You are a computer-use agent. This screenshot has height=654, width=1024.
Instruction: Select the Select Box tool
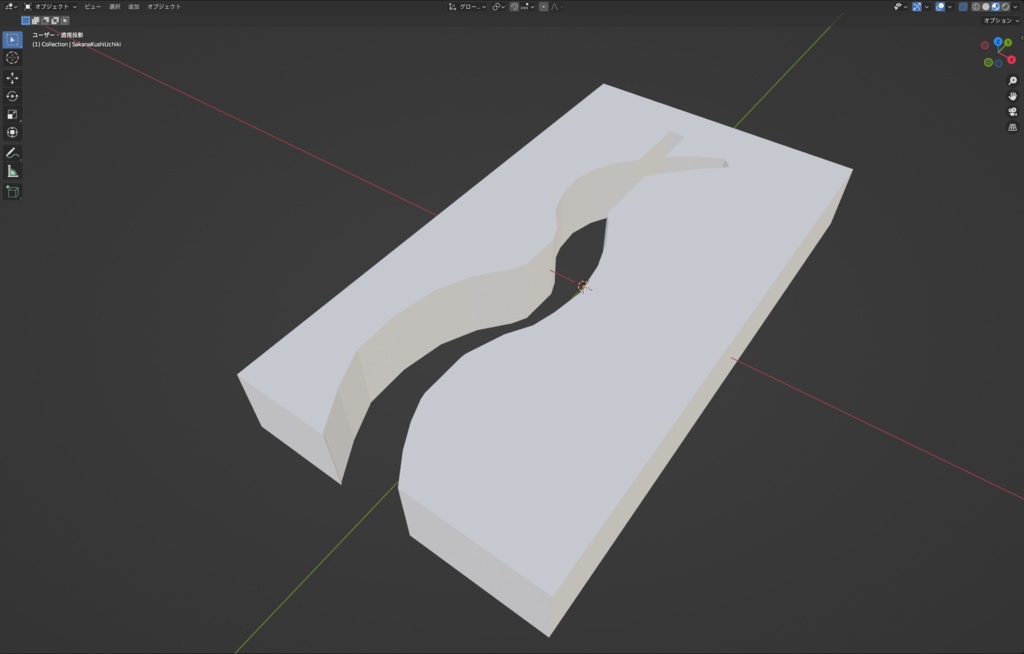click(x=12, y=40)
